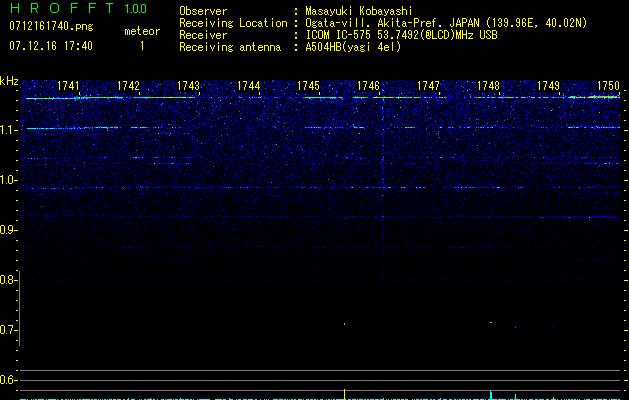The image size is (629, 400).
Task: Click the 1750 time axis label
Action: pyautogui.click(x=609, y=86)
